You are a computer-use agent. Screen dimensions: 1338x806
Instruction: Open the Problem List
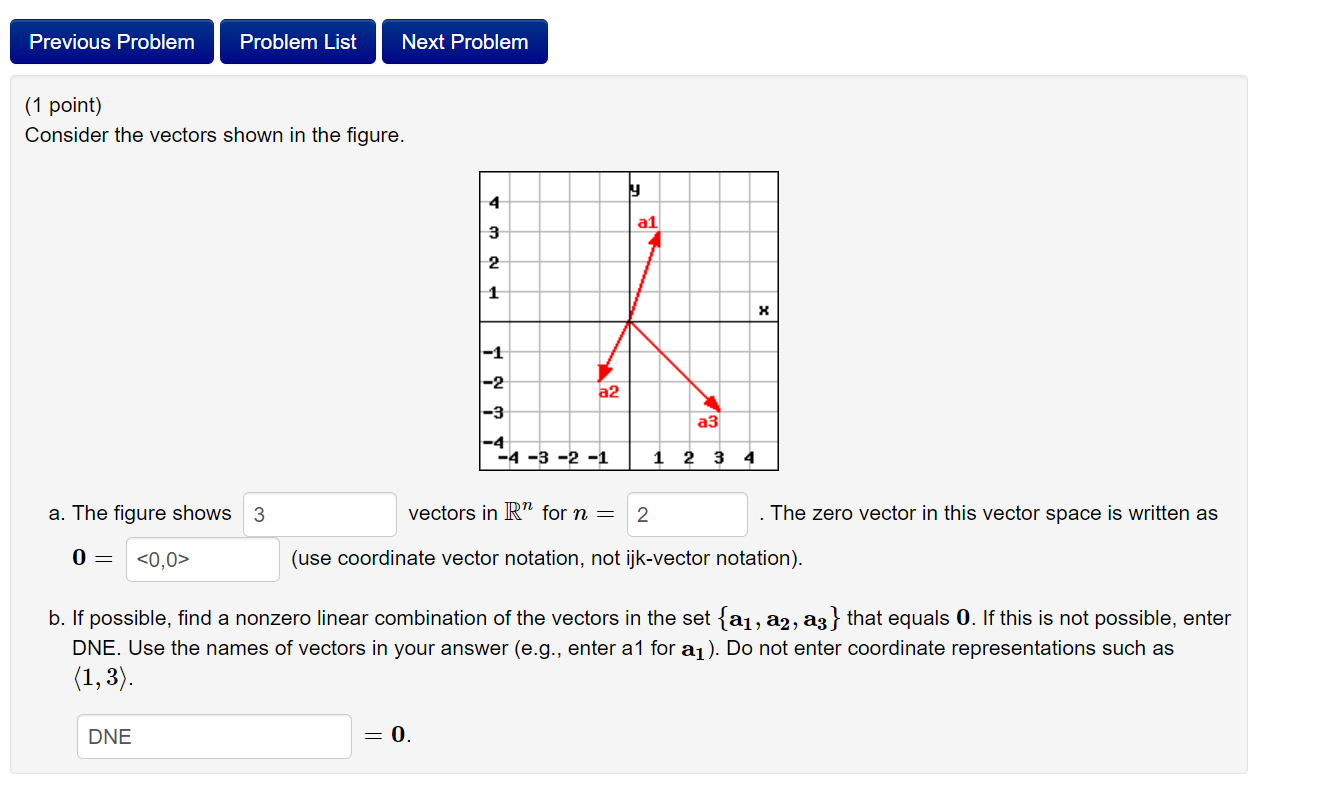tap(297, 41)
